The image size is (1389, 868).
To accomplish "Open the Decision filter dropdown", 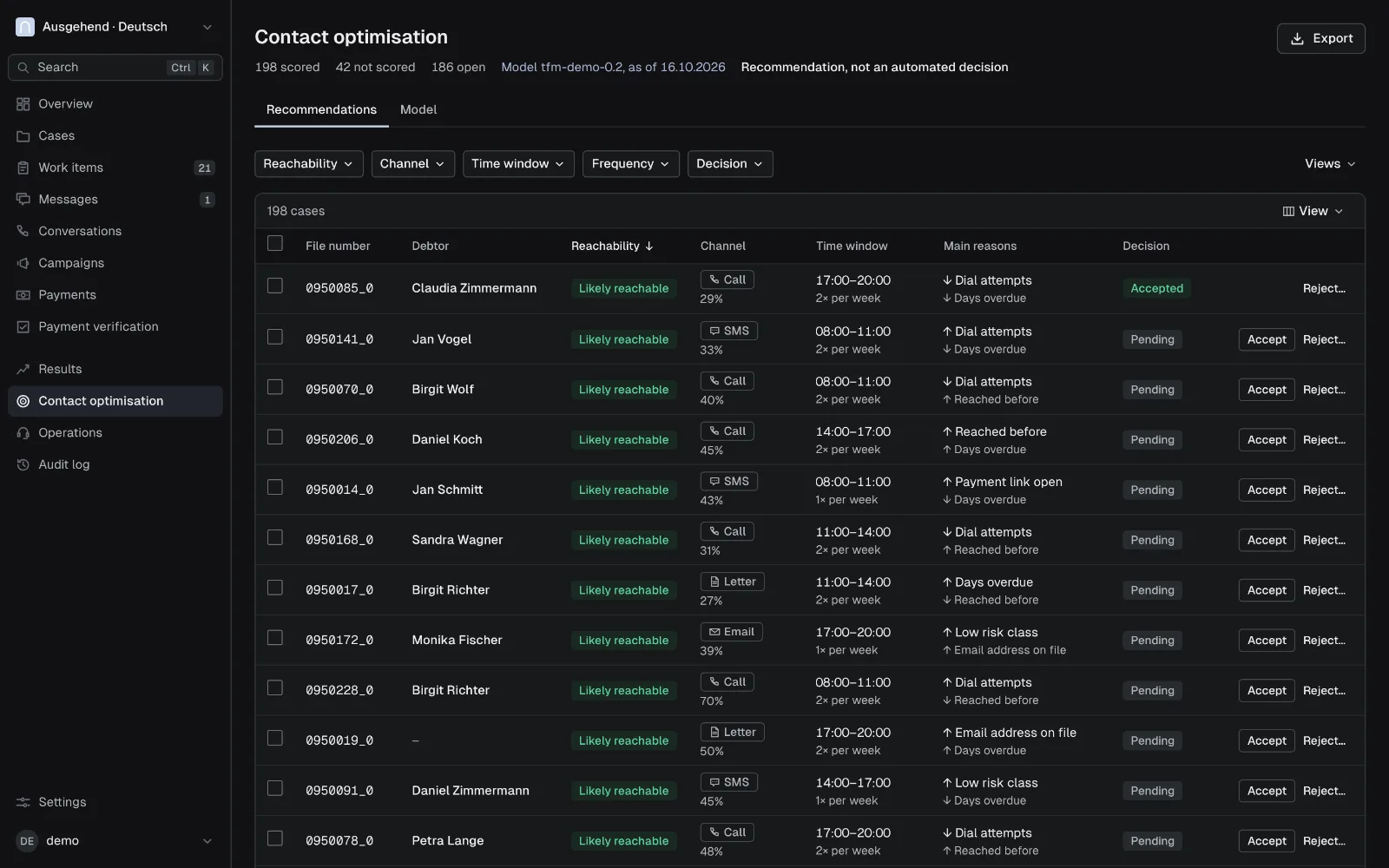I will (x=730, y=164).
